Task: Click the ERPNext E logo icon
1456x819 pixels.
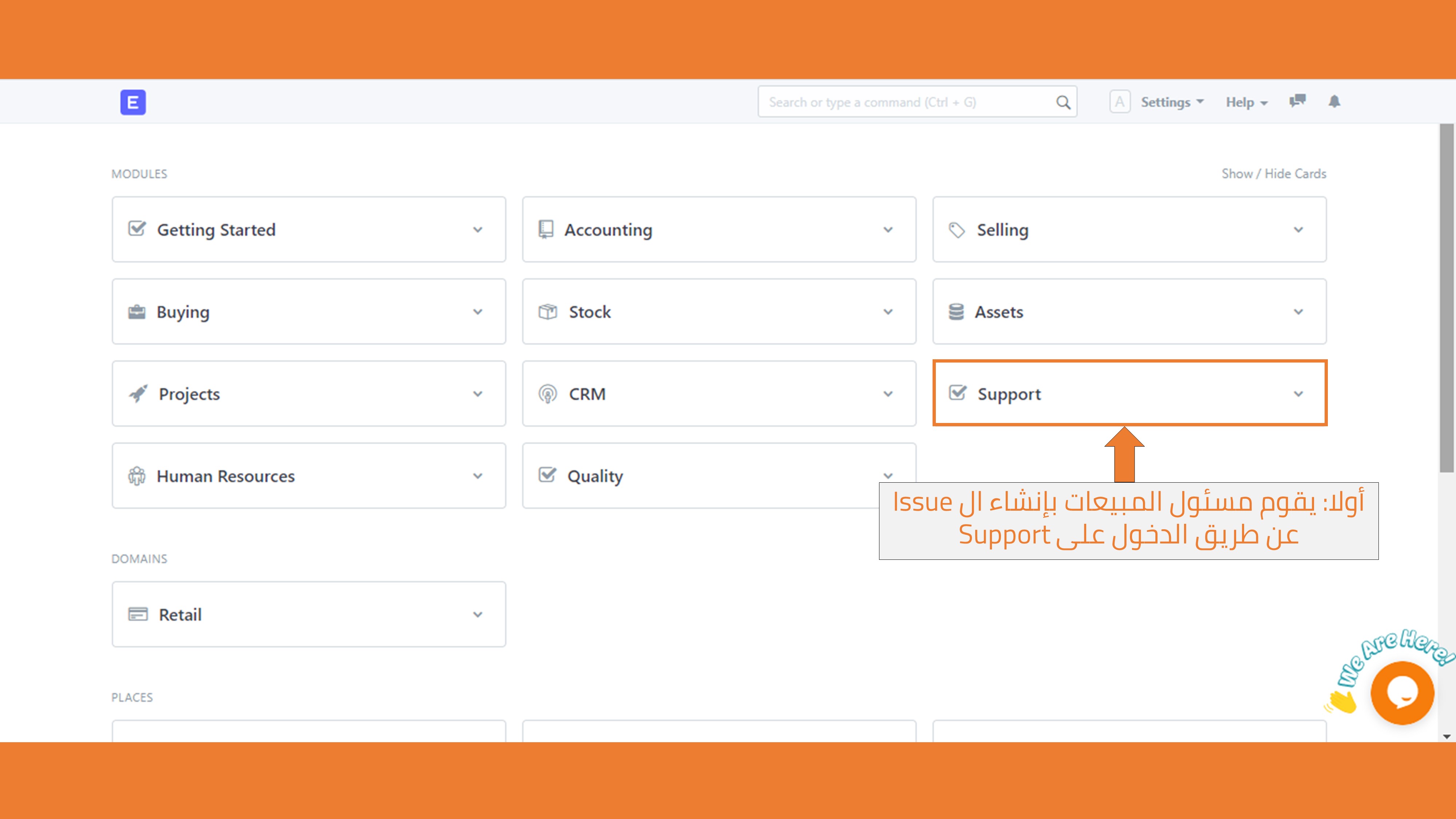Action: point(133,102)
